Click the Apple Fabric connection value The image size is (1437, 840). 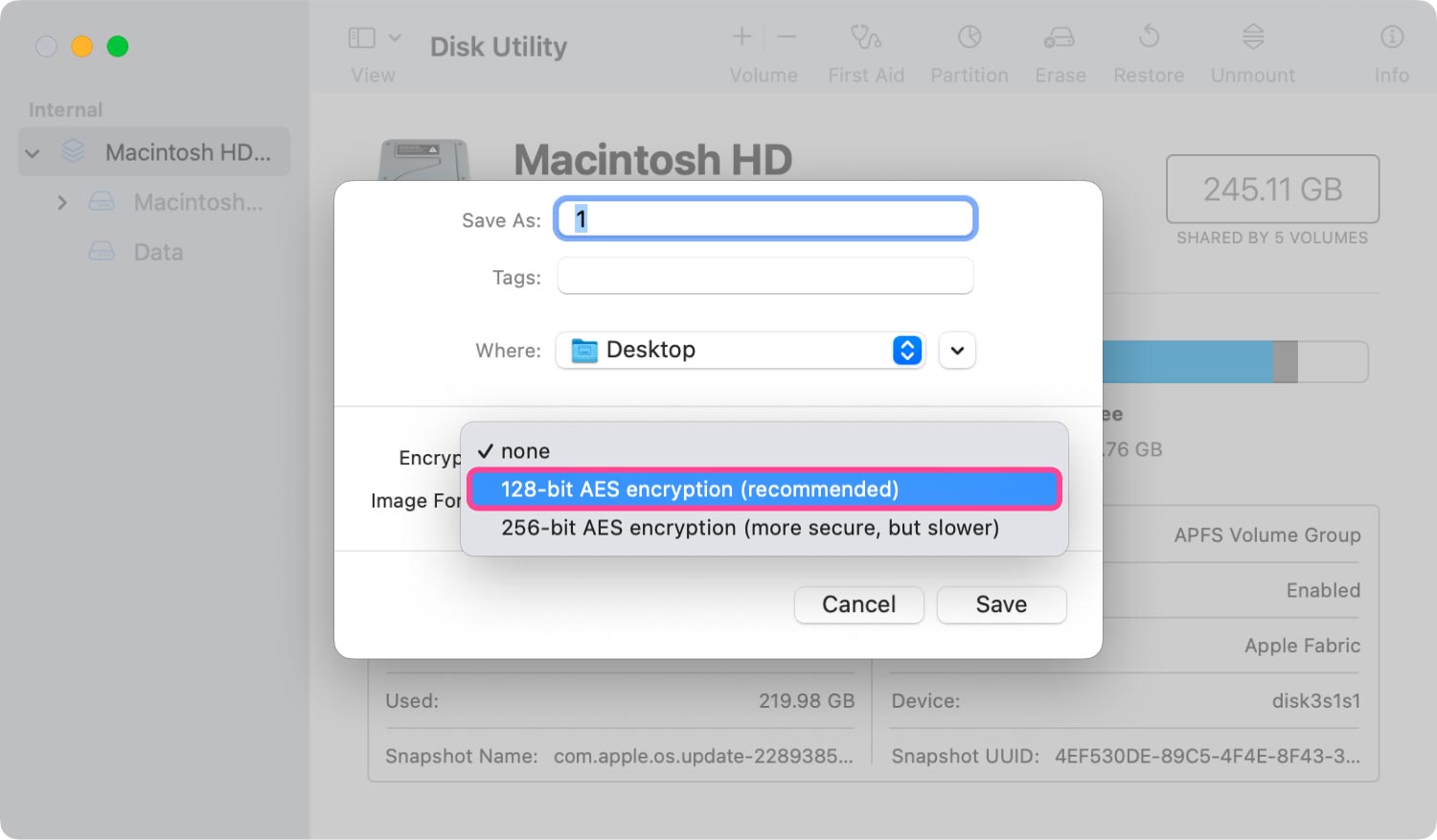(x=1302, y=646)
